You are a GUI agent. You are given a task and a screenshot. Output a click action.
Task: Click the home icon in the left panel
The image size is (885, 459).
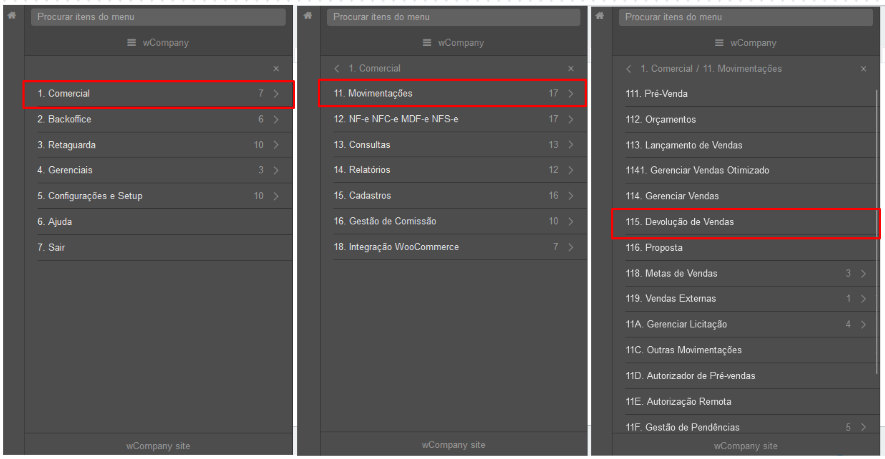(x=12, y=16)
